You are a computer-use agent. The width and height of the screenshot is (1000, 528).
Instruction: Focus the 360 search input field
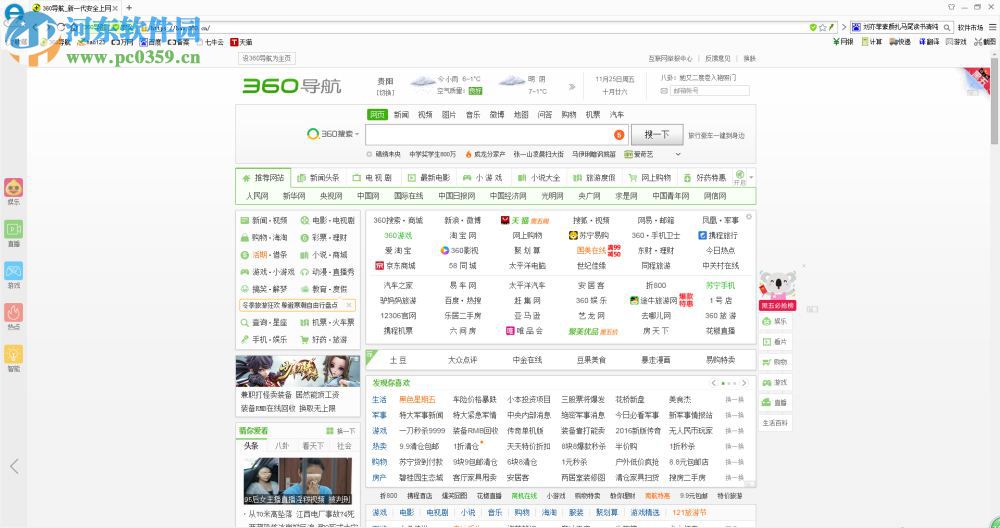point(489,135)
